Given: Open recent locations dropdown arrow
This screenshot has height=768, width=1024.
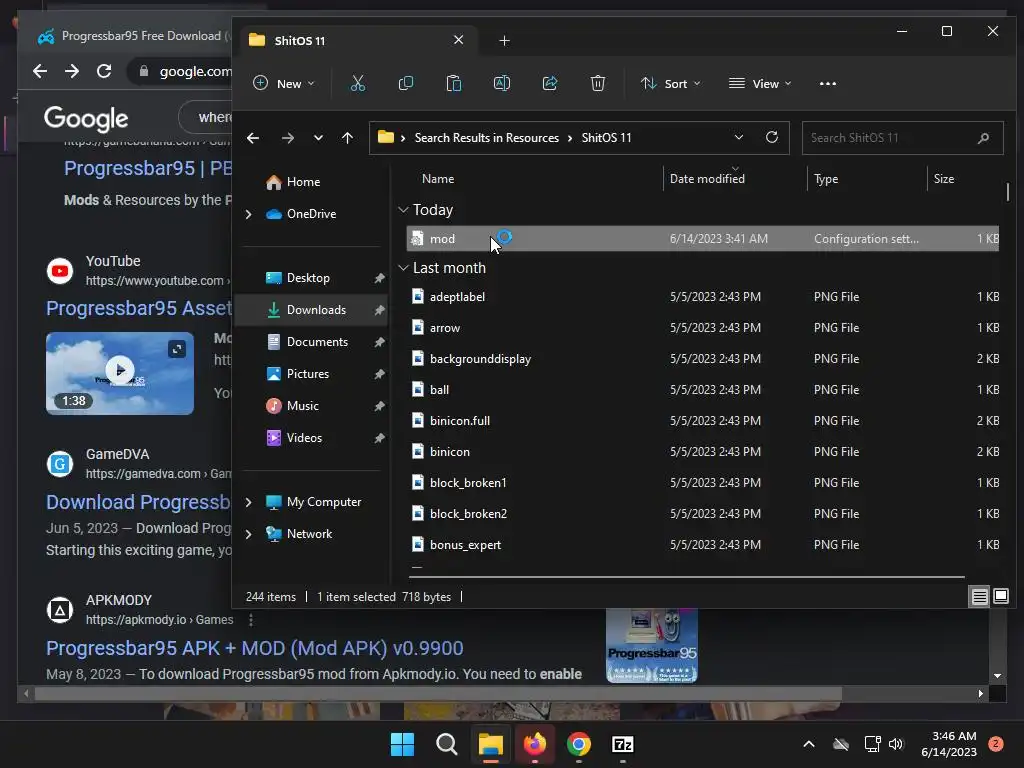Looking at the screenshot, I should (318, 138).
